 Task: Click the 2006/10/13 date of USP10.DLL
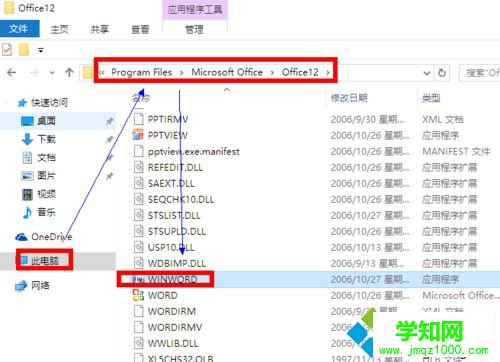pyautogui.click(x=370, y=247)
